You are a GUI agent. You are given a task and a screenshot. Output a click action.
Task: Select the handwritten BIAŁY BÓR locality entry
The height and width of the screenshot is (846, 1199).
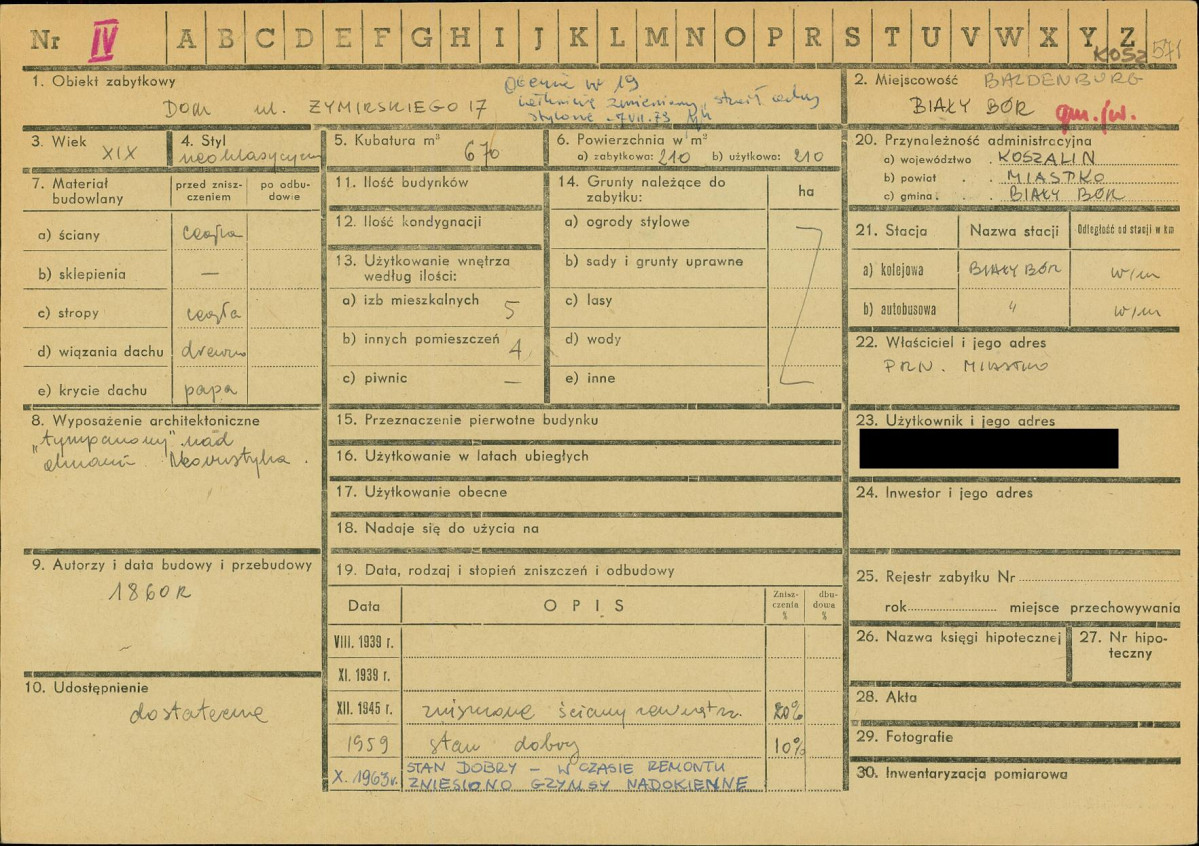(970, 106)
